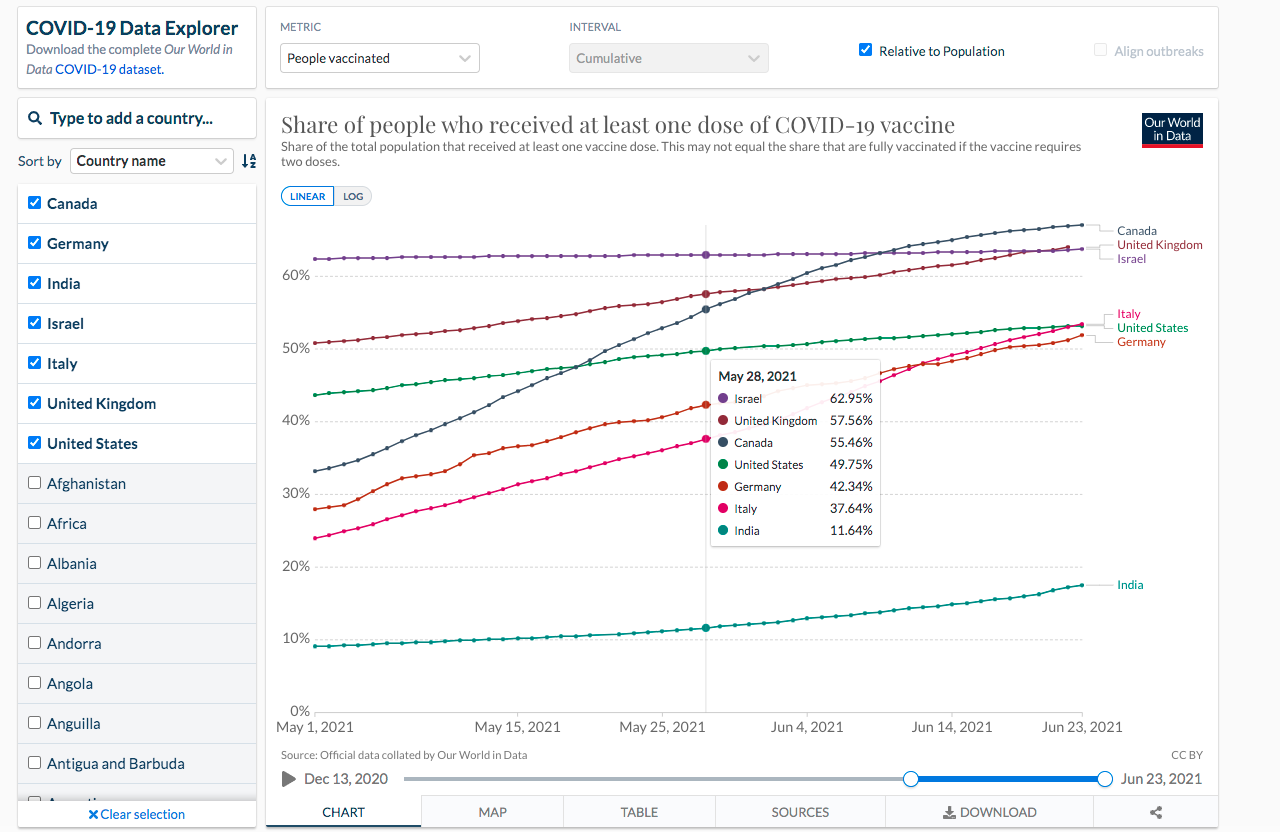
Task: Open the Interval Cumulative dropdown
Action: point(669,58)
